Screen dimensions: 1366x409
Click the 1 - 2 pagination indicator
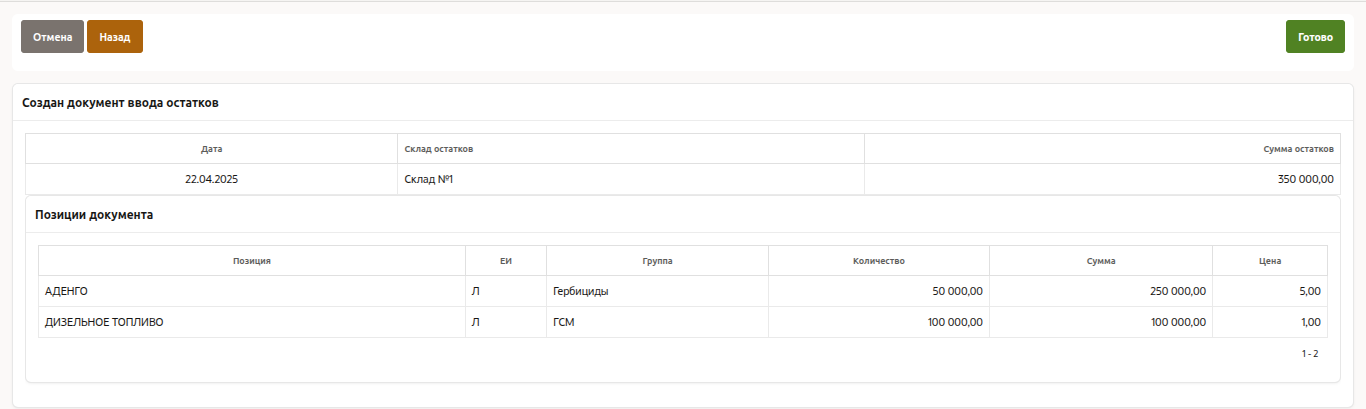click(x=1309, y=354)
